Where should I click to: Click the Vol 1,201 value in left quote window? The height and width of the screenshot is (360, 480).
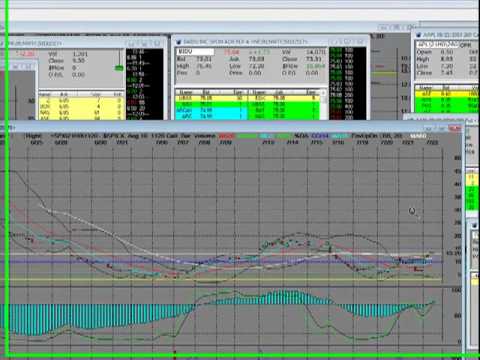coord(80,54)
